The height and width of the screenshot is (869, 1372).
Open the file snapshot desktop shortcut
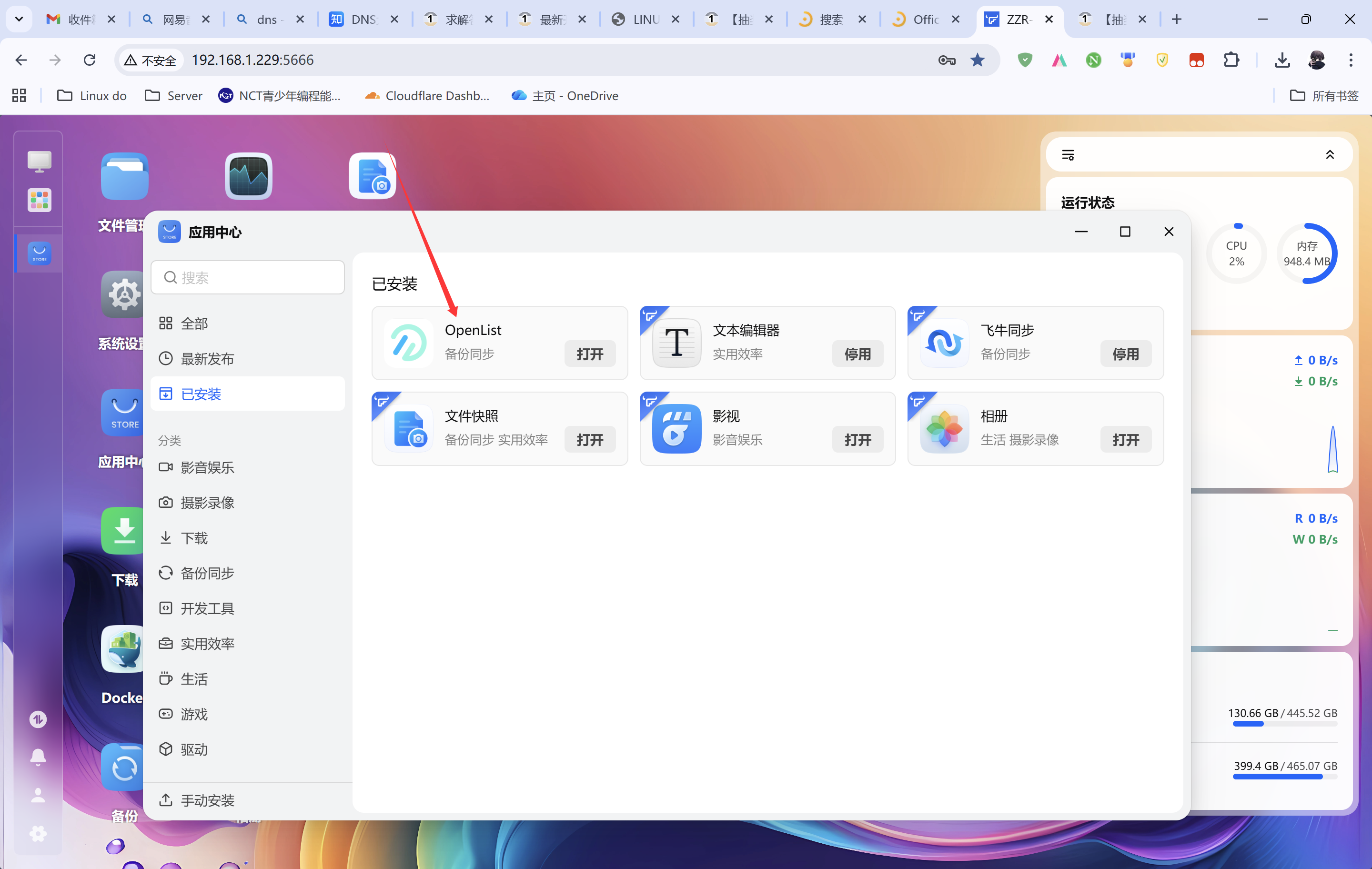click(x=372, y=176)
